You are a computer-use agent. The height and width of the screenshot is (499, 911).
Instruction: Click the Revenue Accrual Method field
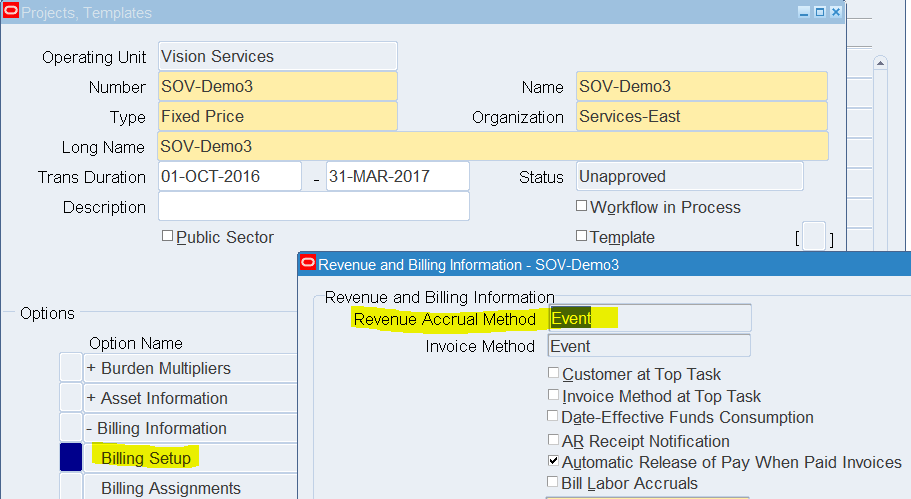(650, 318)
